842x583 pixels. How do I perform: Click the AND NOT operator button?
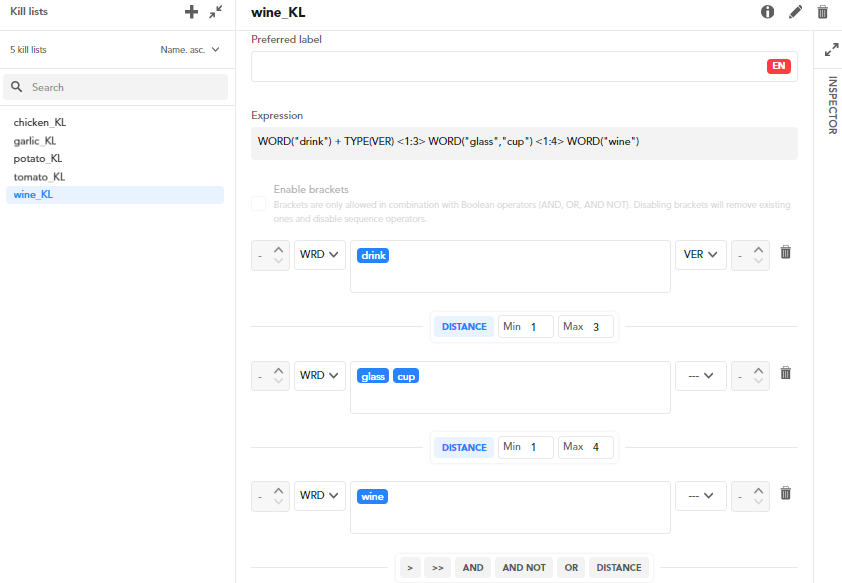pyautogui.click(x=523, y=567)
